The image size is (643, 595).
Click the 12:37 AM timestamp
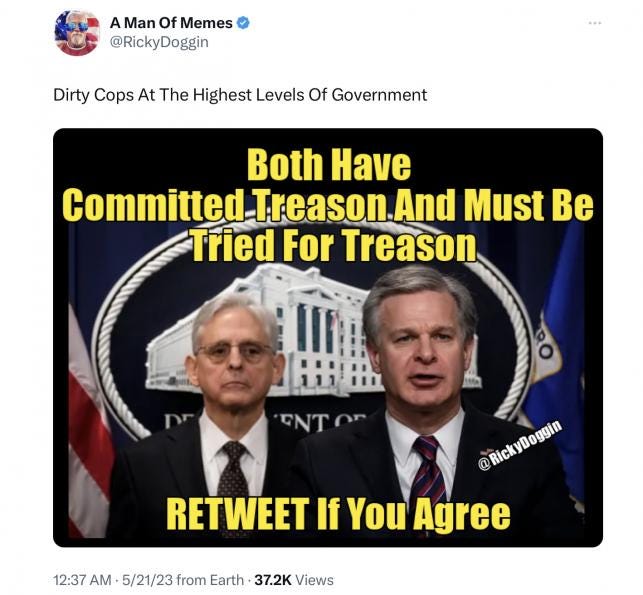82,580
